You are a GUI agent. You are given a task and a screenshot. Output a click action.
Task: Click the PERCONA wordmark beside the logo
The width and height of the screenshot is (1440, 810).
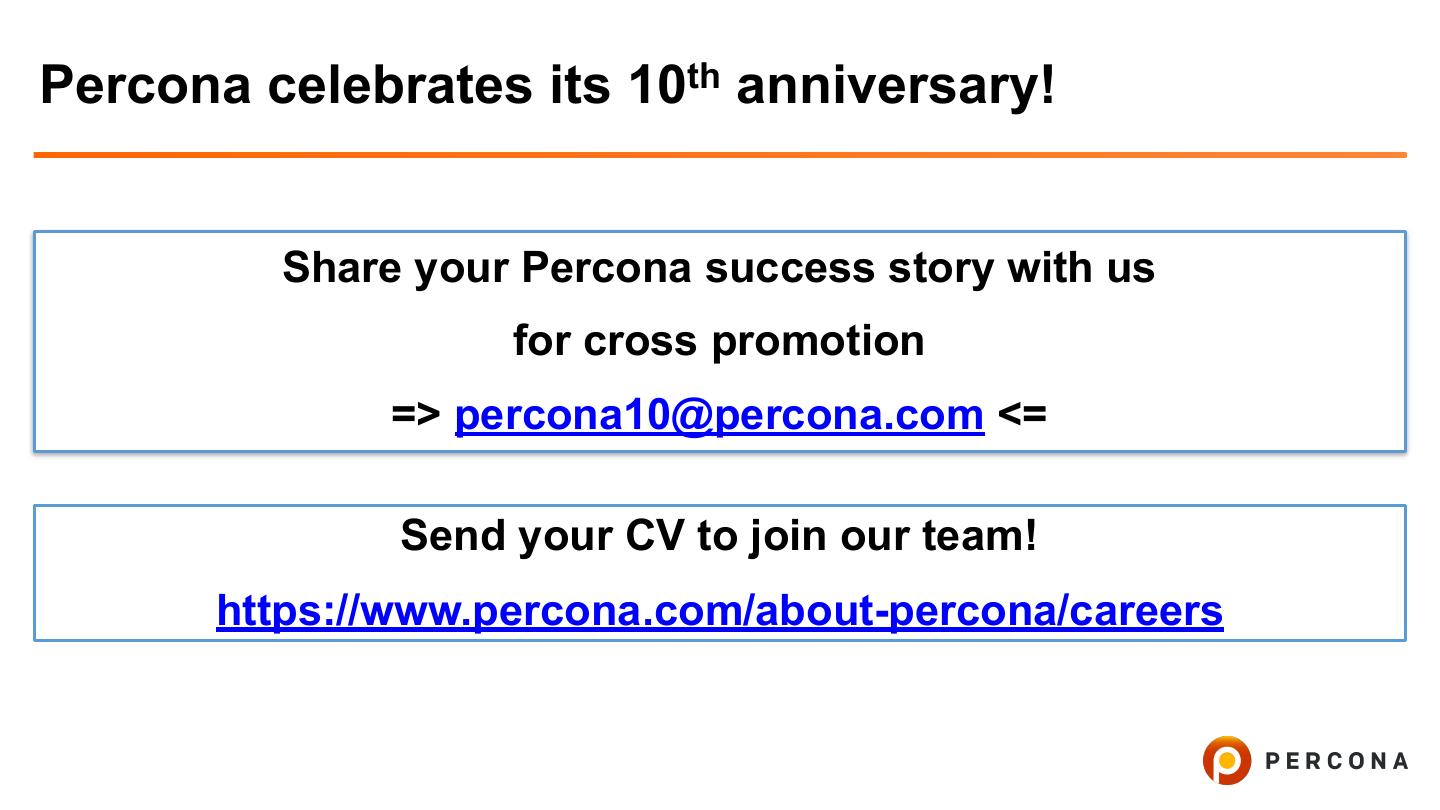click(x=1336, y=761)
